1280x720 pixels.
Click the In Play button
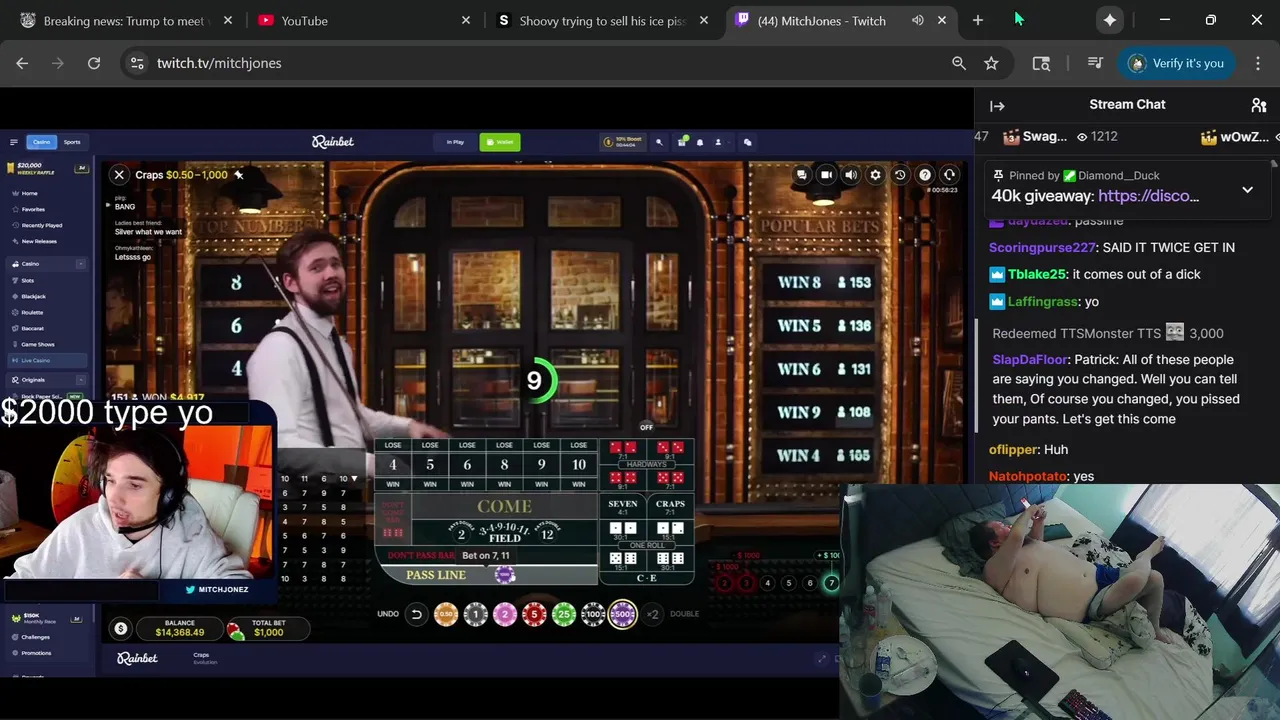(455, 142)
